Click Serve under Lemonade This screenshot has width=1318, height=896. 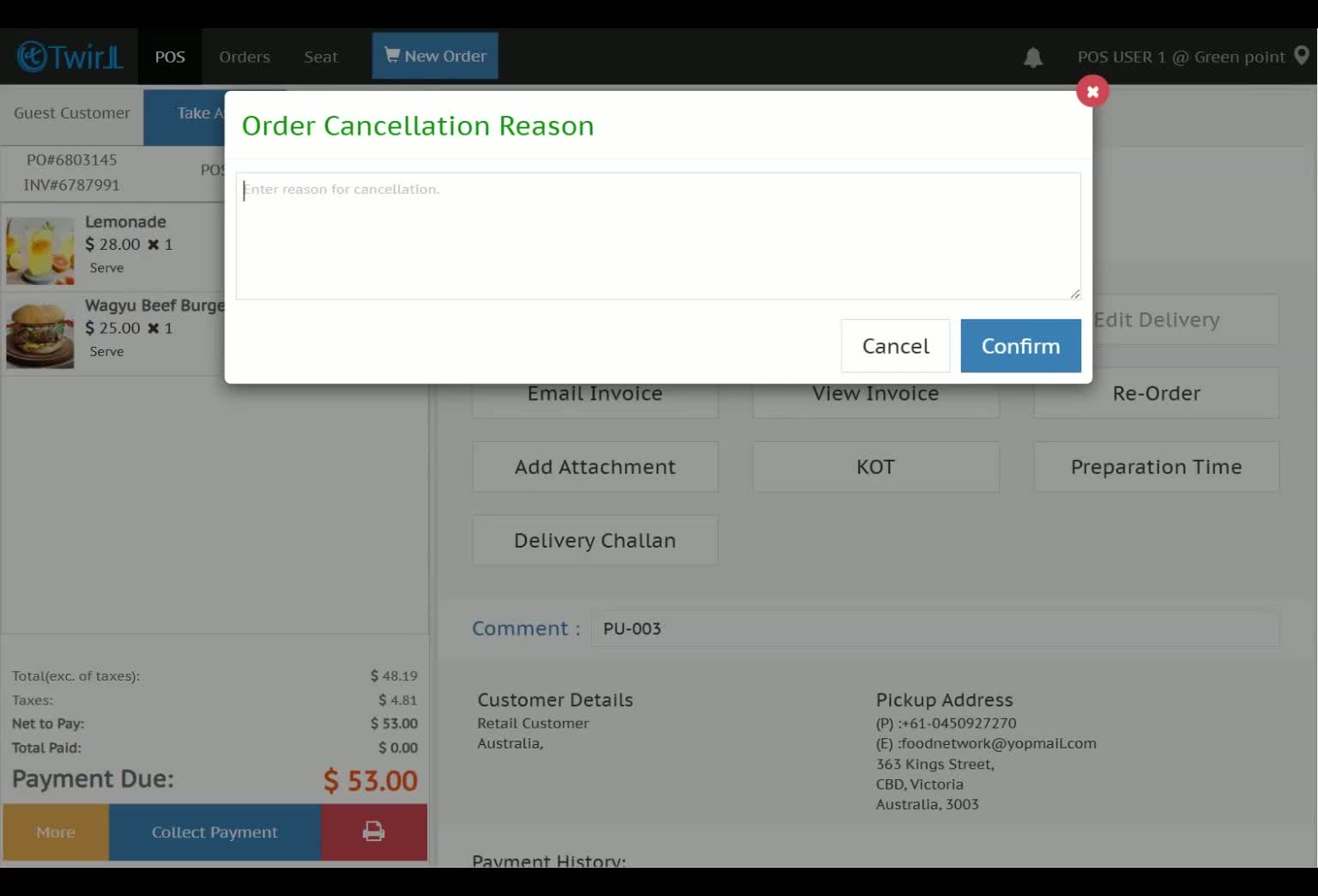106,268
